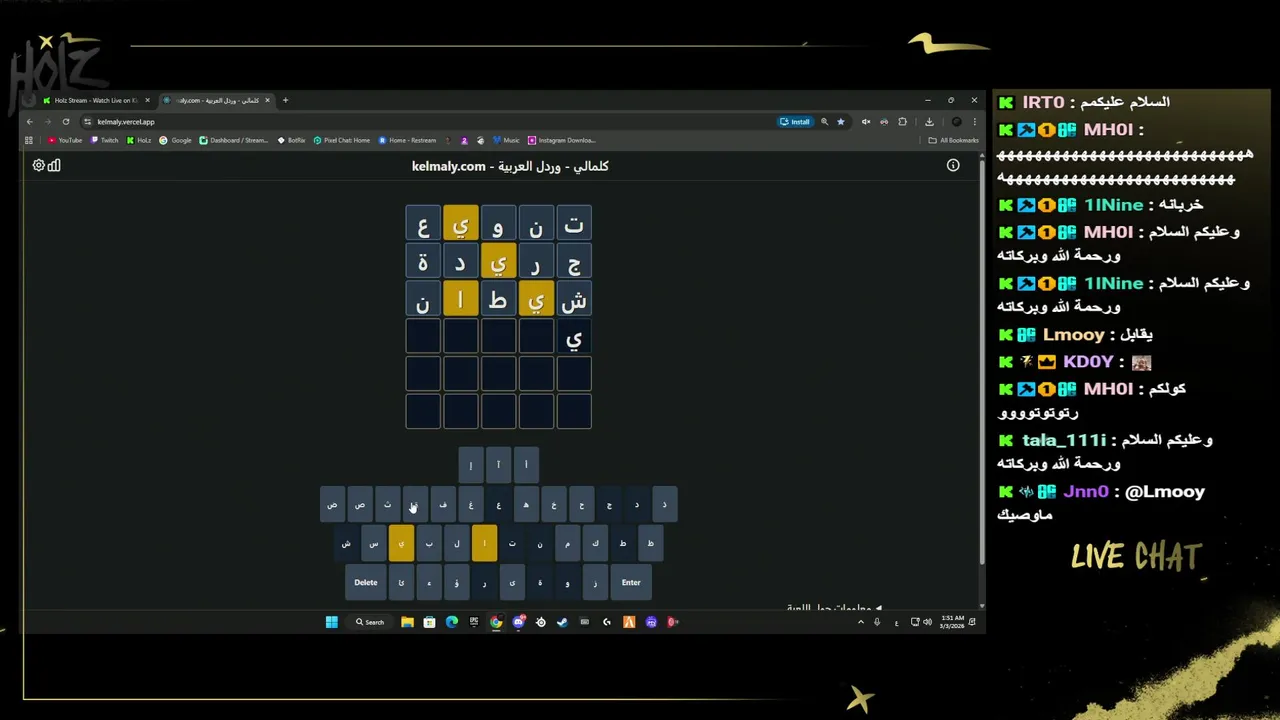Open the browser extensions puzzle icon
1280x720 pixels.
902,122
